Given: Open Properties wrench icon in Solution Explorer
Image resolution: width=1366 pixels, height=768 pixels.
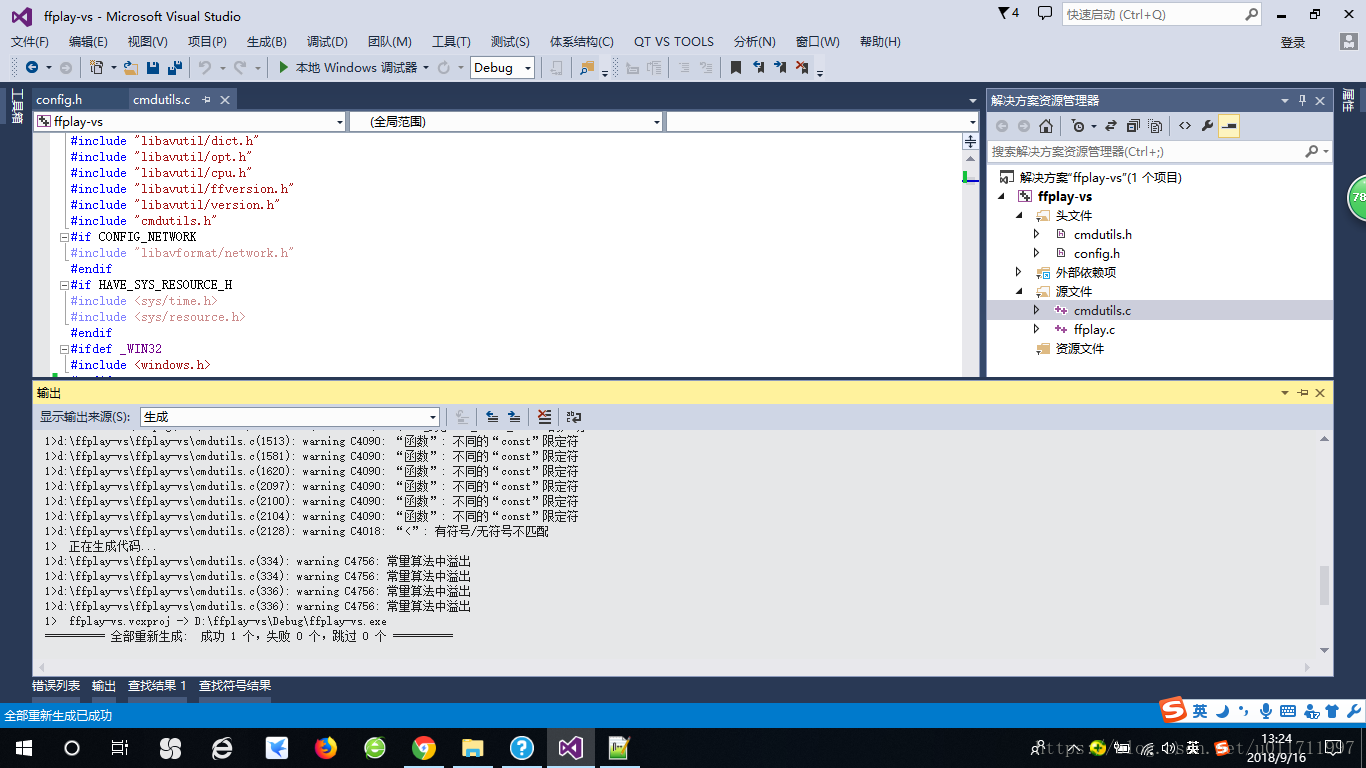Looking at the screenshot, I should pos(1207,126).
